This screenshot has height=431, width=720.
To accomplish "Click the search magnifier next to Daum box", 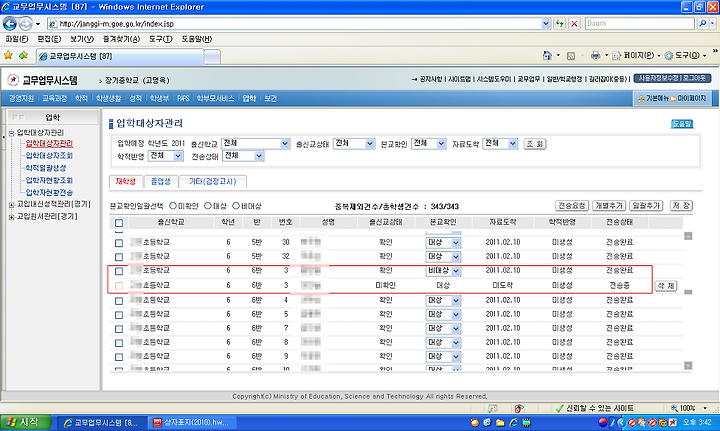I will [x=702, y=23].
